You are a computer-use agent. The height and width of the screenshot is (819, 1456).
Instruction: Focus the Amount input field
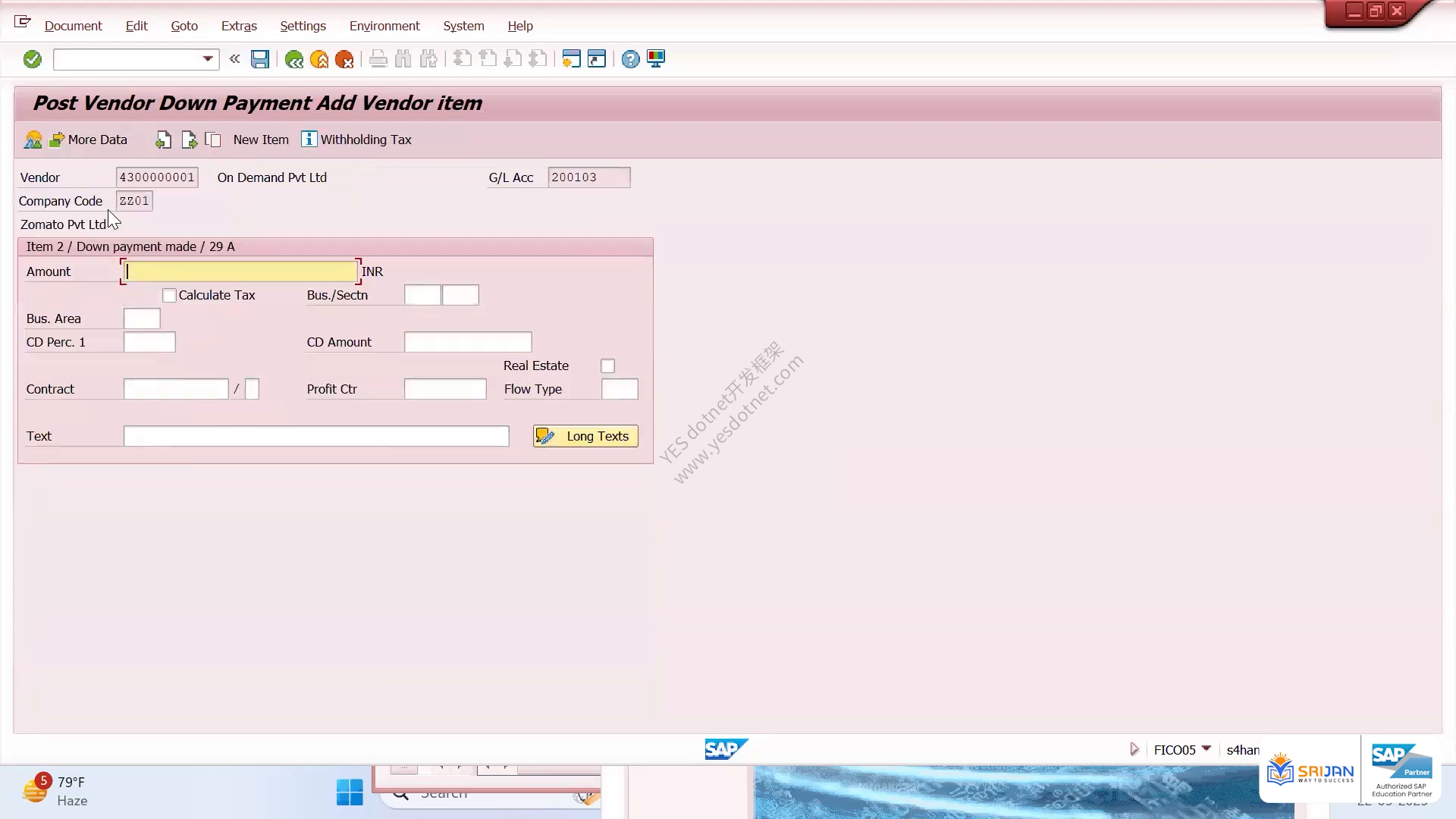pyautogui.click(x=240, y=271)
